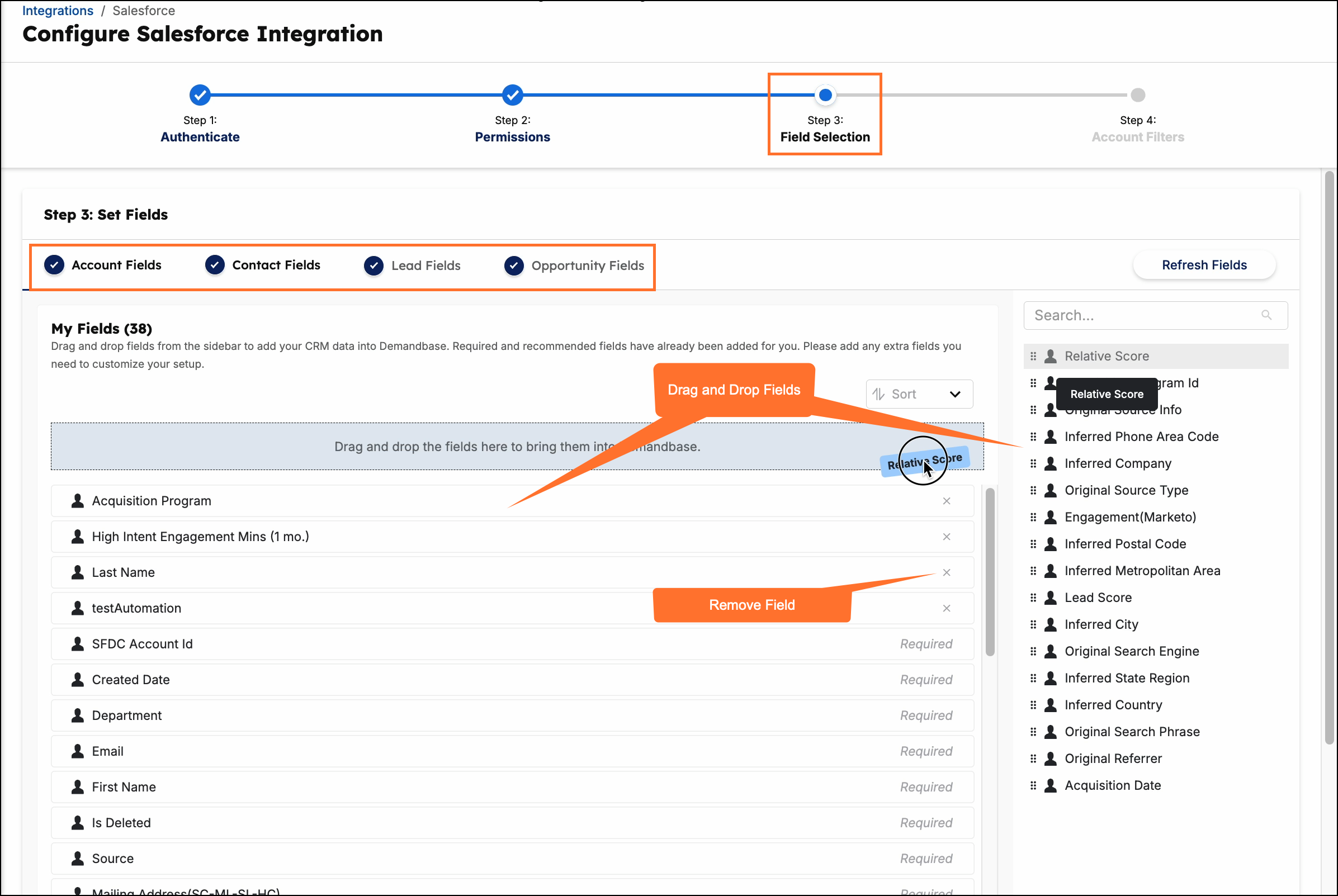Click the page vertical scrollbar
This screenshot has width=1338, height=896.
[1330, 457]
